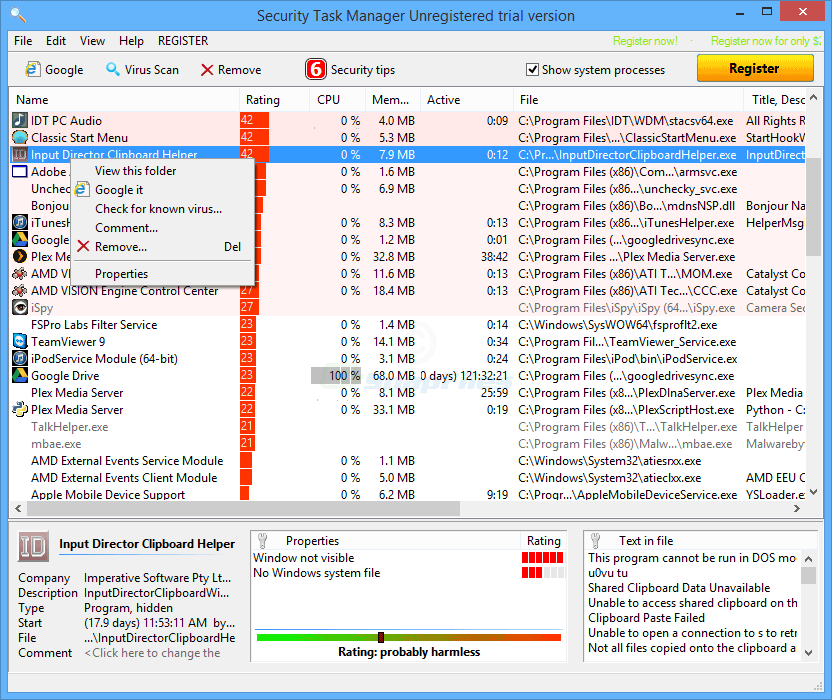Choose View this folder in context menu
The width and height of the screenshot is (832, 700).
point(162,171)
